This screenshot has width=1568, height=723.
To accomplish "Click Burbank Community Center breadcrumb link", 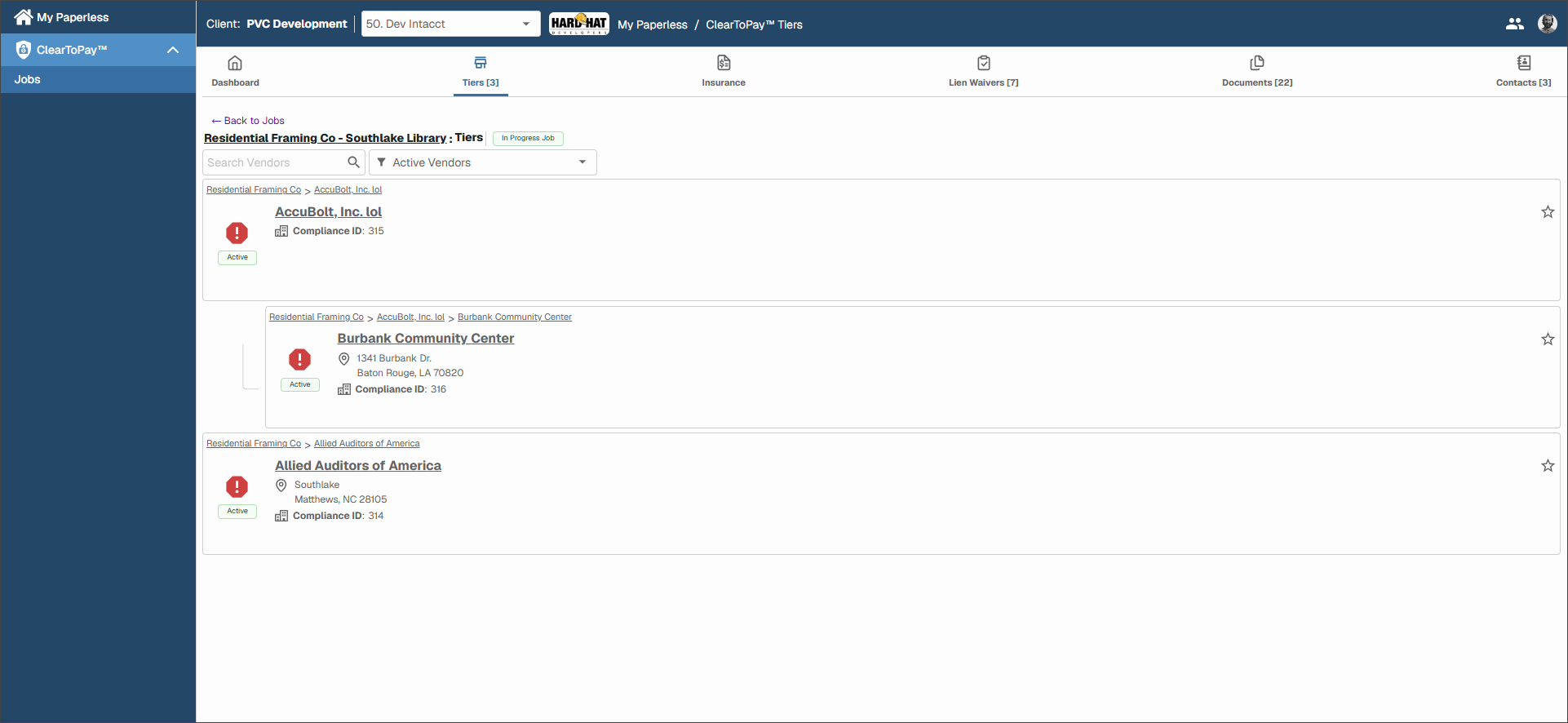I will click(515, 317).
